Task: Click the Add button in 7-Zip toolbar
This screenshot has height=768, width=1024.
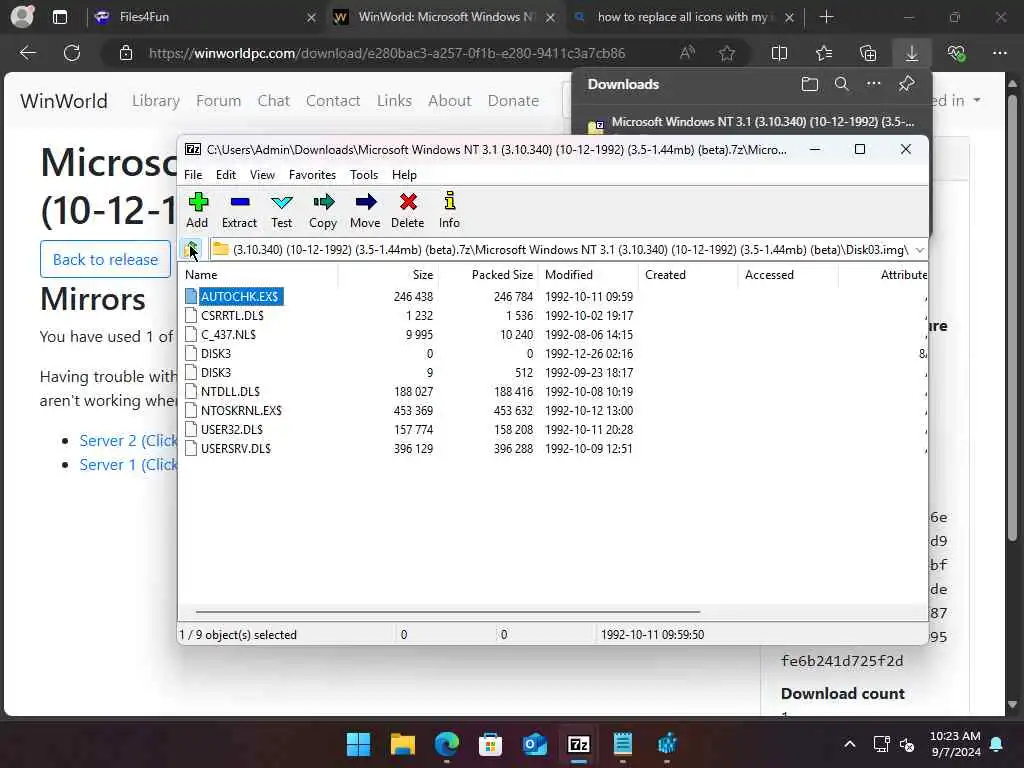Action: (197, 210)
